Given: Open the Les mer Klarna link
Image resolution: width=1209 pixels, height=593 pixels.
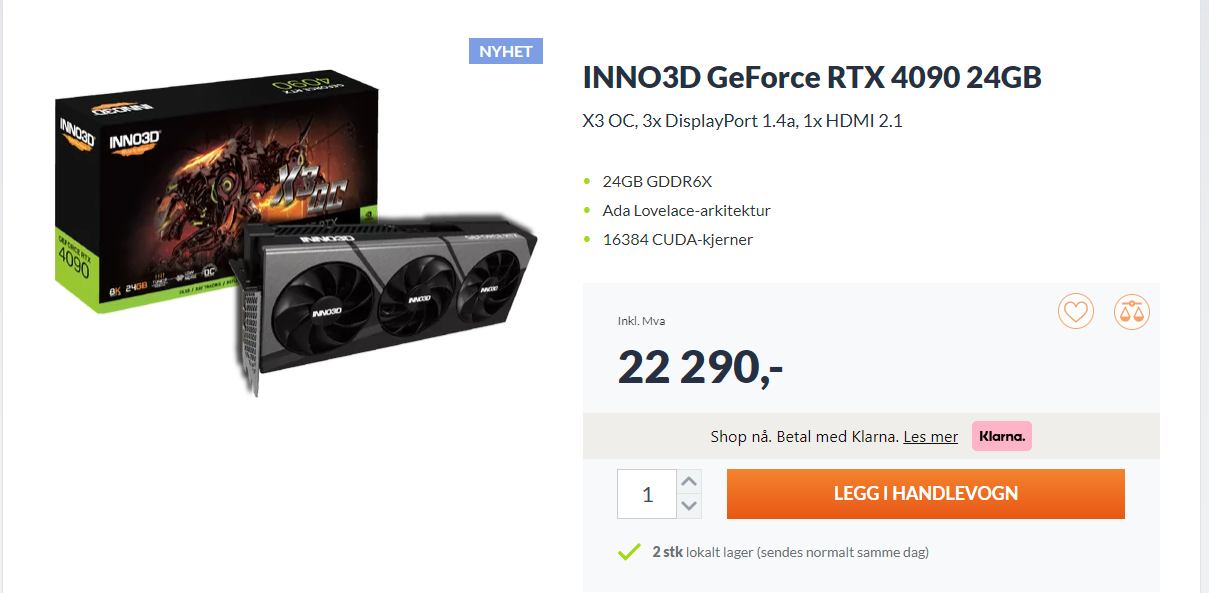Looking at the screenshot, I should click(930, 437).
